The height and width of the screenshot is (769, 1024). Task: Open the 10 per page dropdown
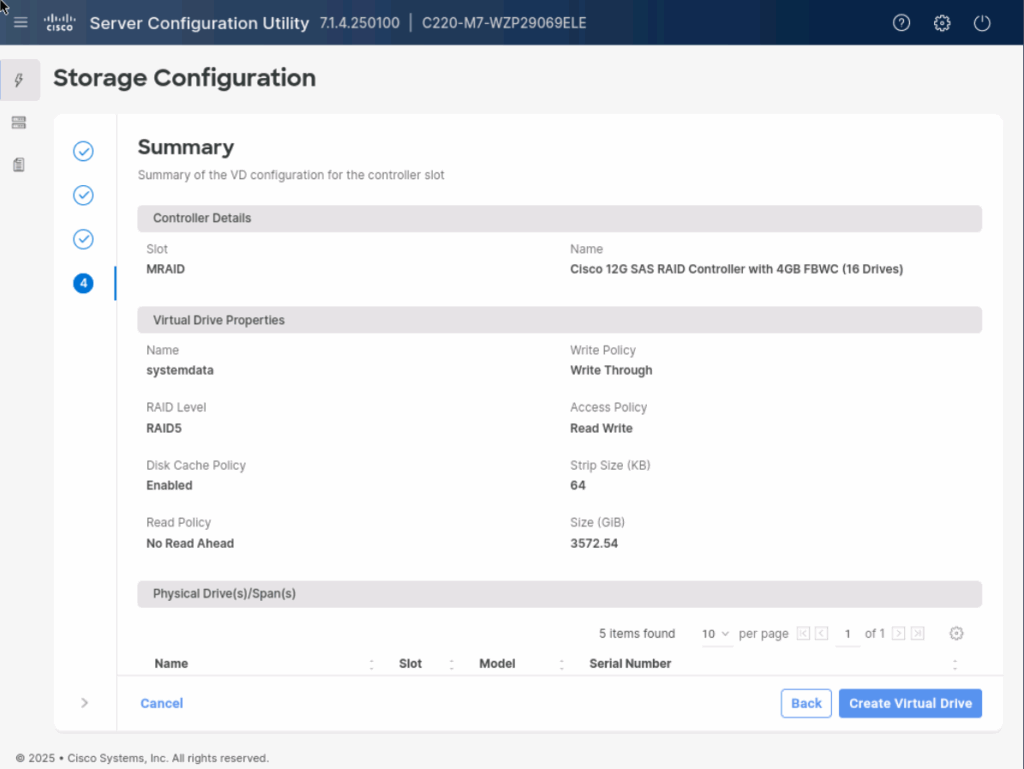[x=716, y=634]
